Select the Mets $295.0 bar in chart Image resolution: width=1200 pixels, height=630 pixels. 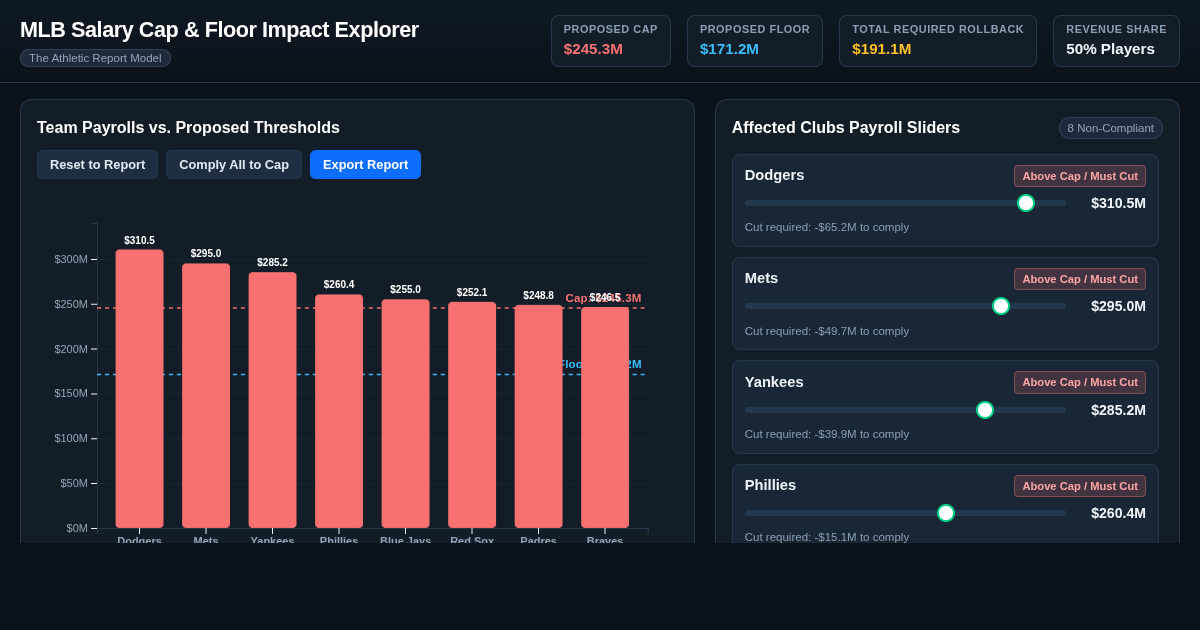206,396
